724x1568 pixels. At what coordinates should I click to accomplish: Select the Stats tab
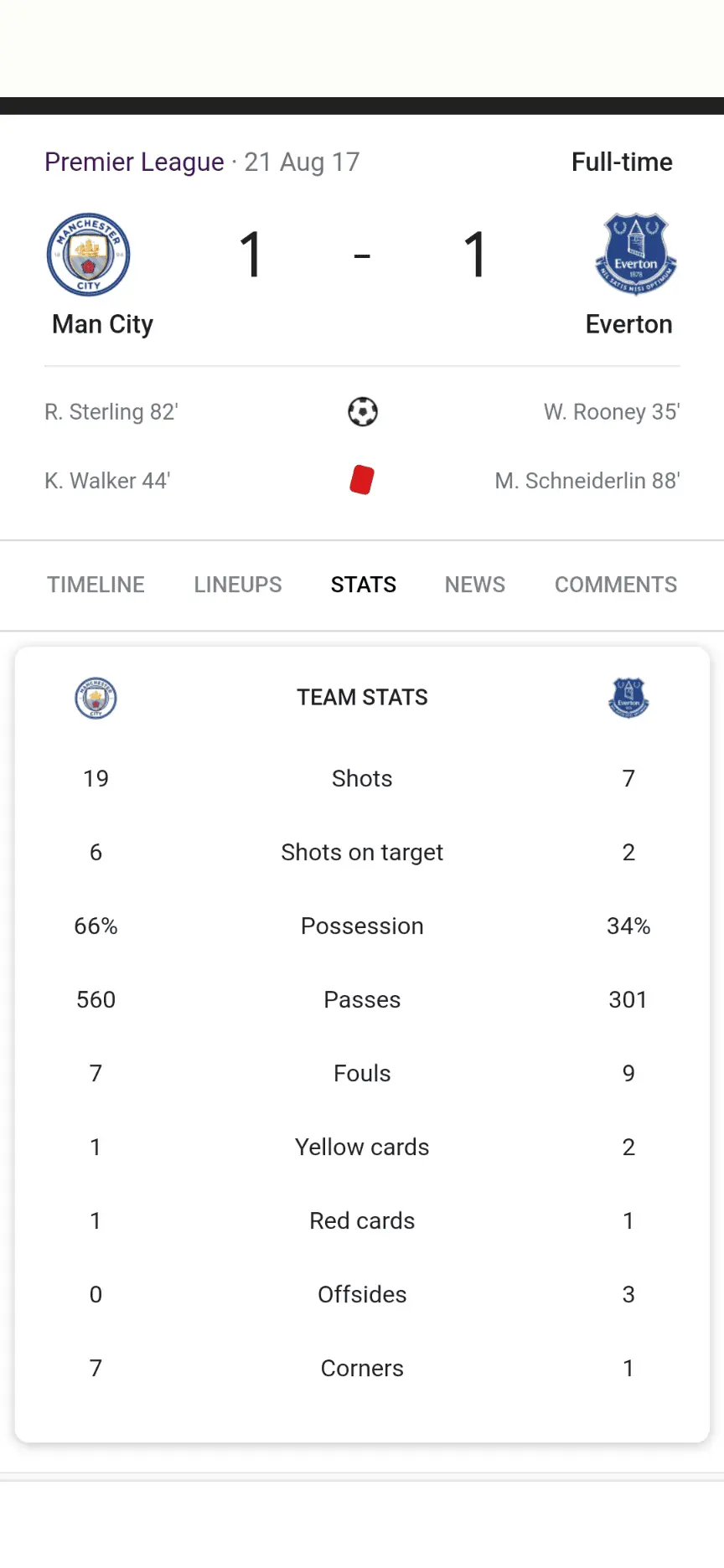pos(363,585)
